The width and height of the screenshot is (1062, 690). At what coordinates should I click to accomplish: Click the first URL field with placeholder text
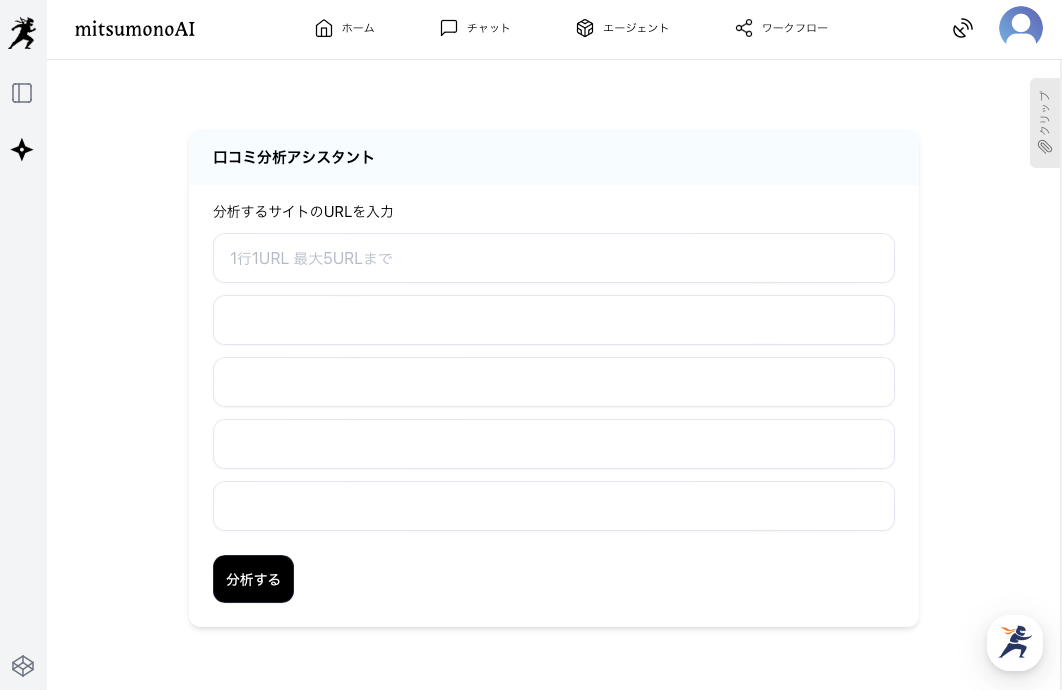pyautogui.click(x=553, y=258)
